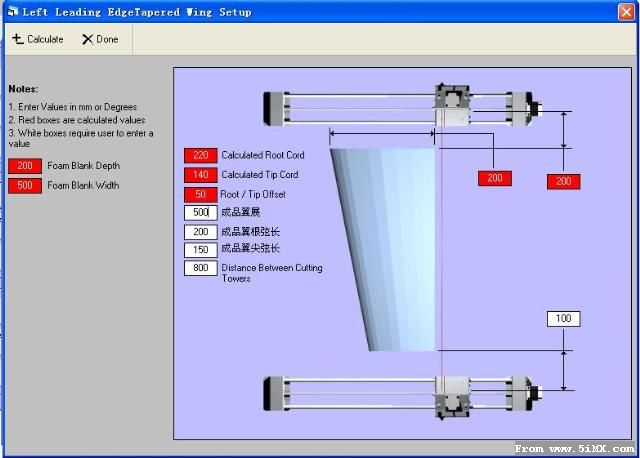Click the bottom cutting tower image

403,397
